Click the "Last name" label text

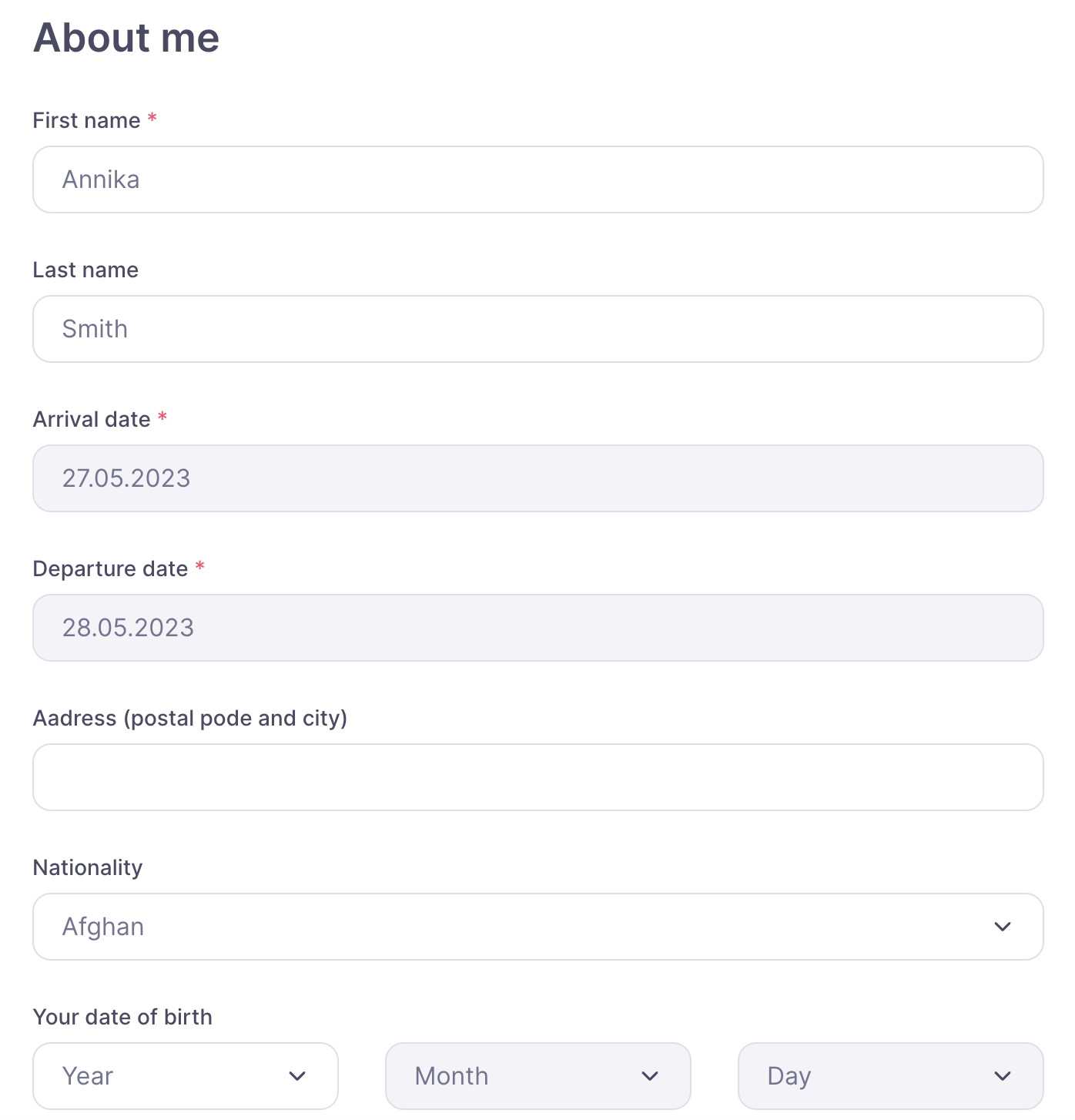pyautogui.click(x=85, y=270)
